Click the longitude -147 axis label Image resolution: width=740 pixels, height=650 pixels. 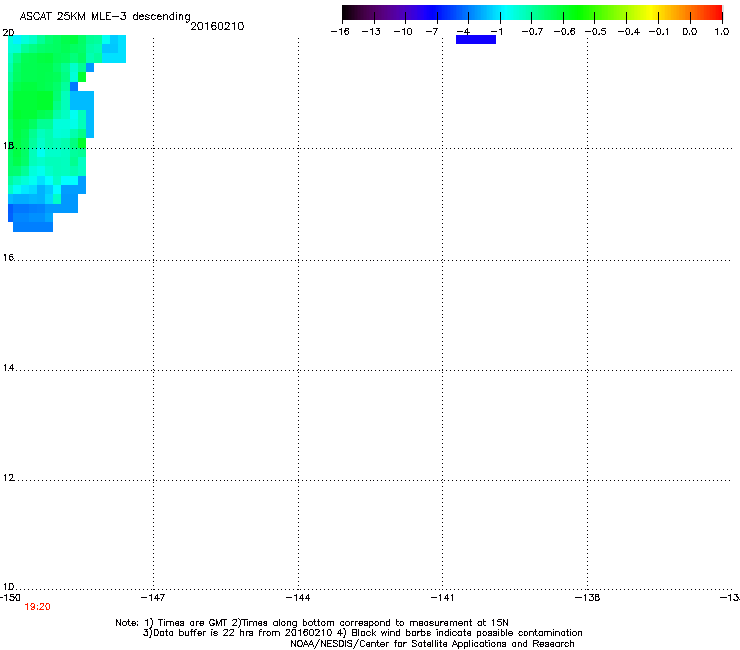(x=153, y=597)
